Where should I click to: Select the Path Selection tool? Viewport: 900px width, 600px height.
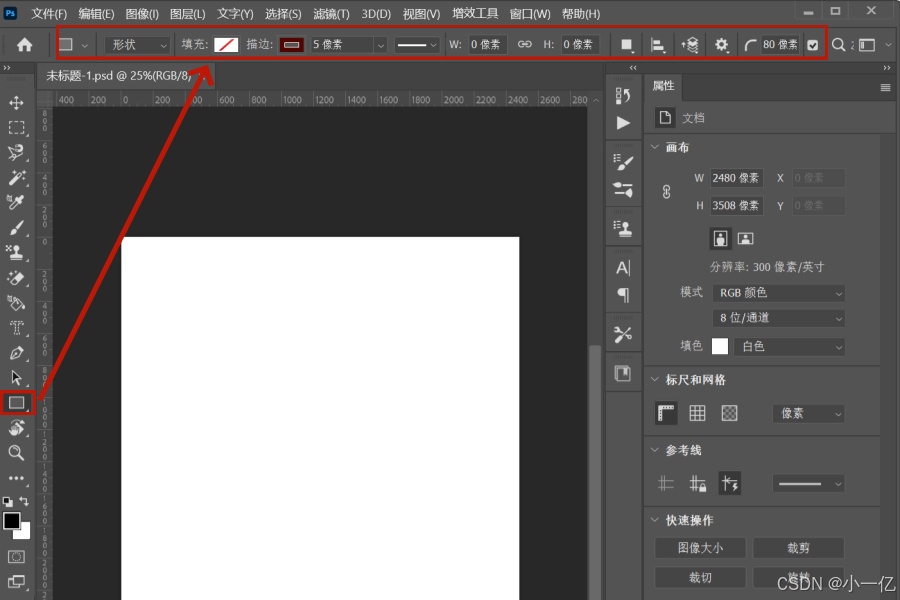pos(16,377)
